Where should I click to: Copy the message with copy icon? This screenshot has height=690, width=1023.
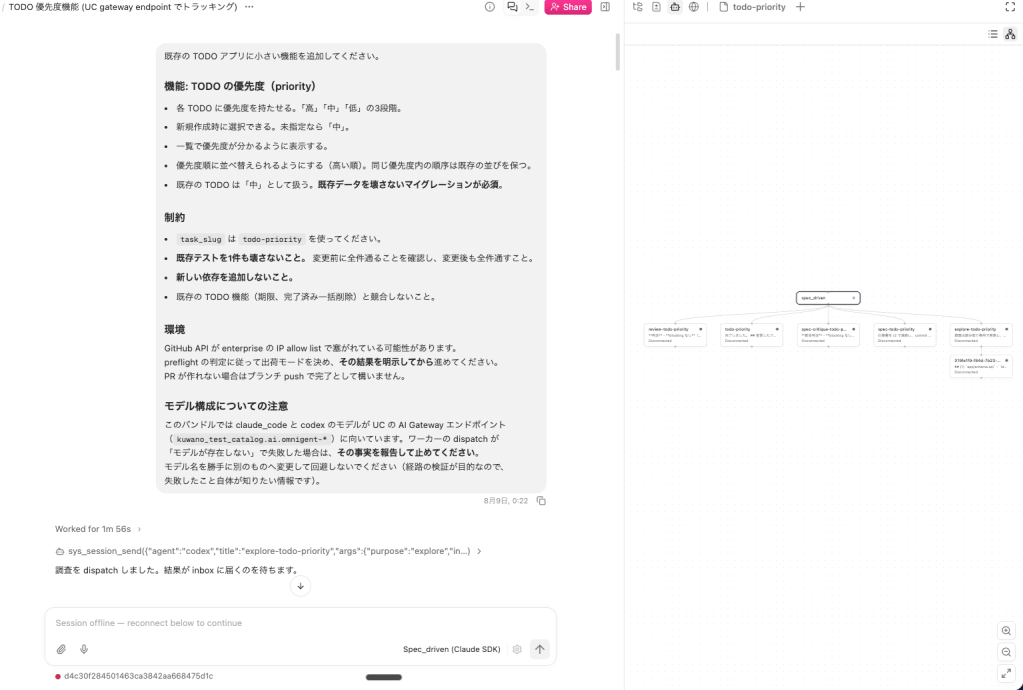(x=541, y=501)
